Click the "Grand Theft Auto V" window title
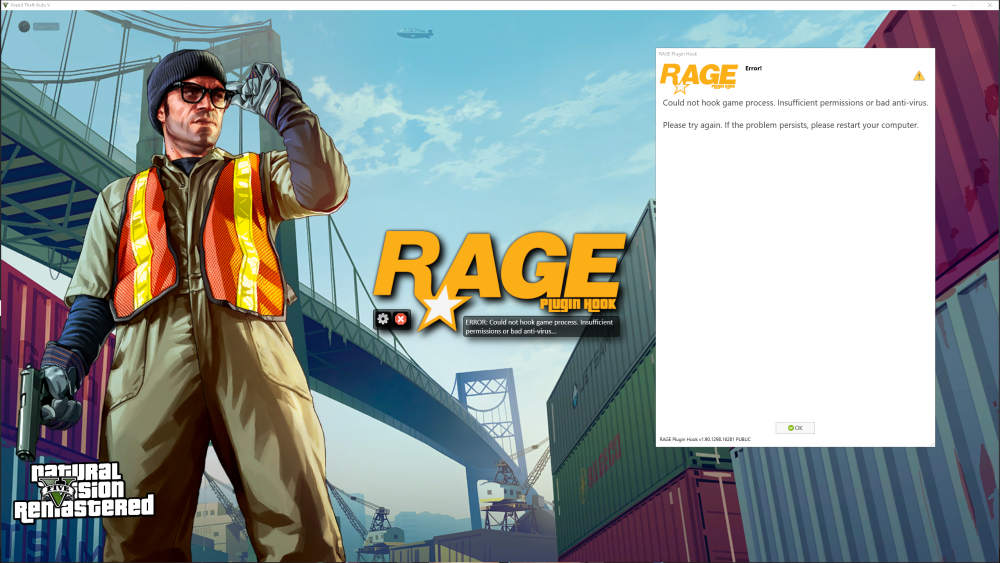This screenshot has height=563, width=1000. 31,4
